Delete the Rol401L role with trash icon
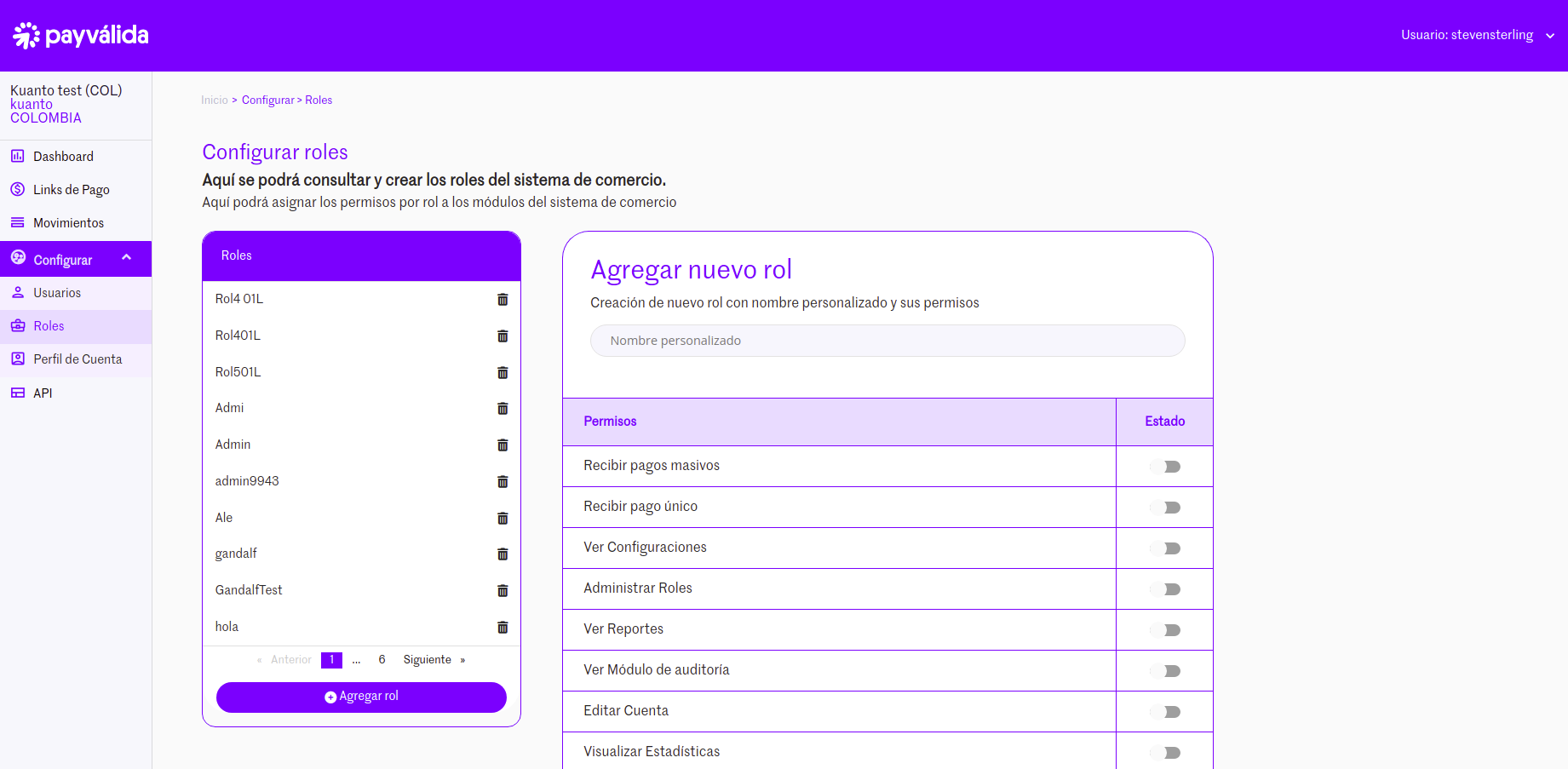This screenshot has height=769, width=1568. tap(503, 336)
